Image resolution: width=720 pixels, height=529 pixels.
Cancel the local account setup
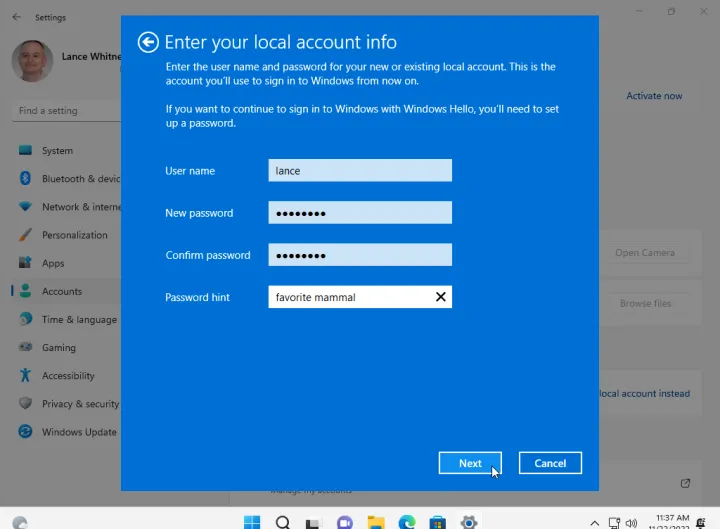(x=550, y=463)
